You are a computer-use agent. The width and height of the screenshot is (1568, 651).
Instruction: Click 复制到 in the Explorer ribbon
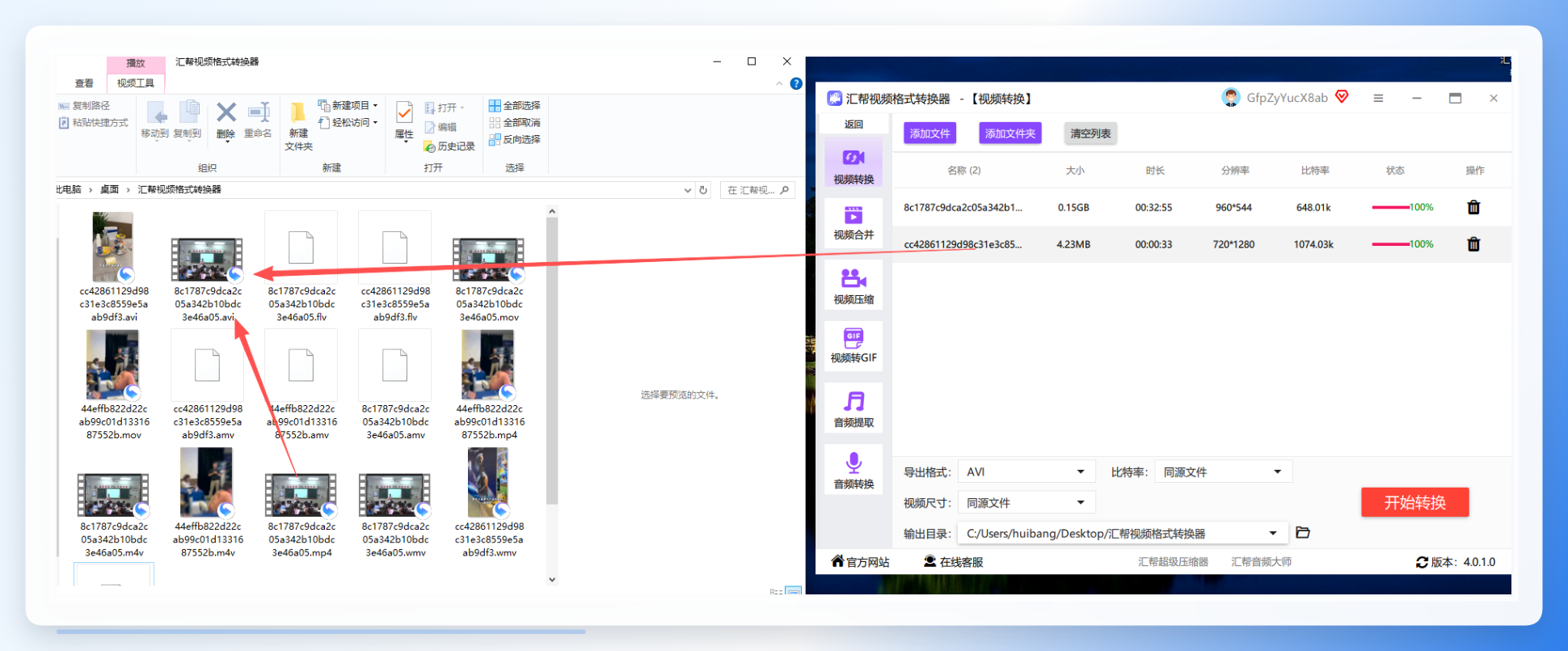pyautogui.click(x=188, y=120)
